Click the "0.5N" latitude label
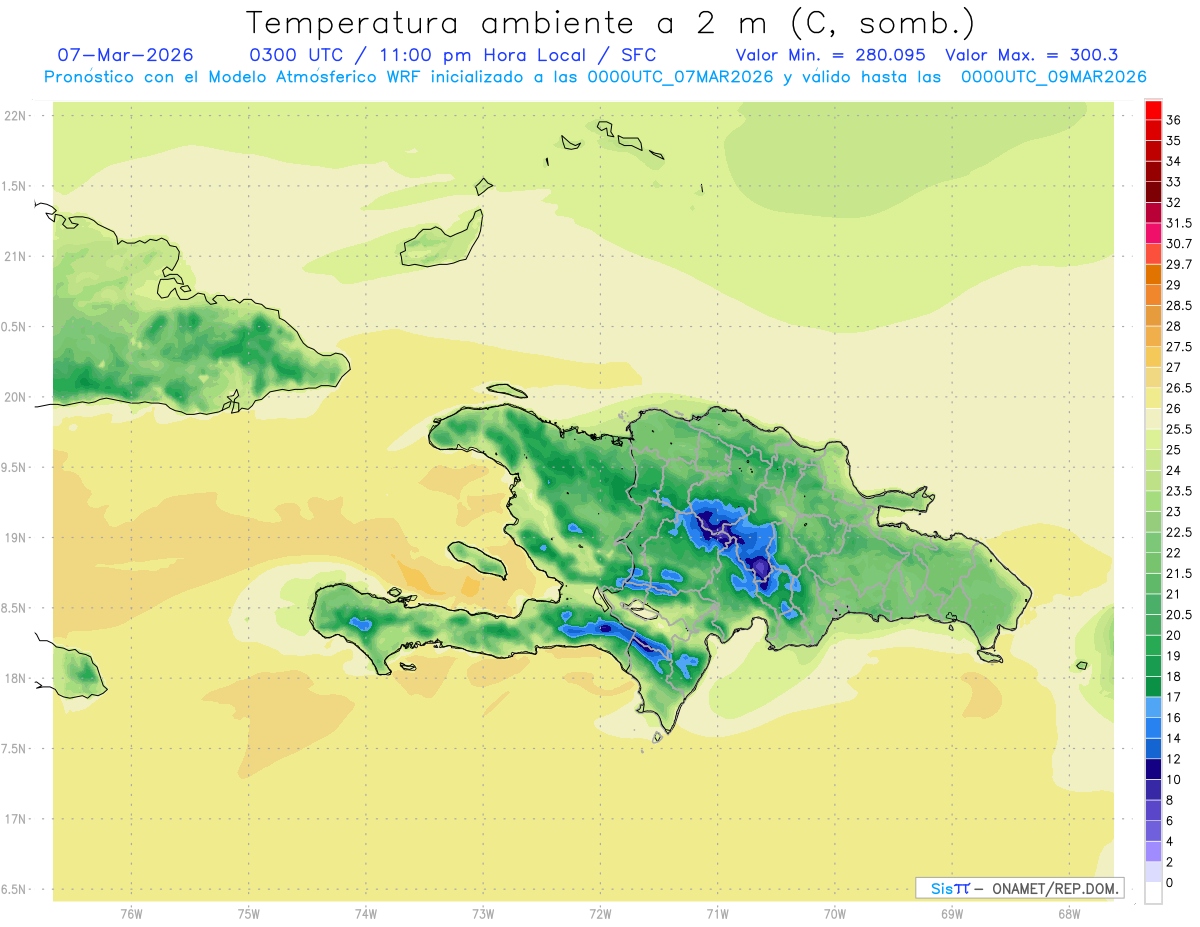This screenshot has width=1200, height=927. [x=14, y=327]
